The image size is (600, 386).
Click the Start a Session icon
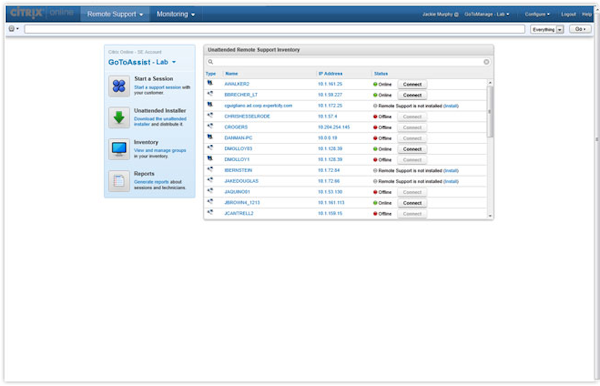(x=119, y=86)
